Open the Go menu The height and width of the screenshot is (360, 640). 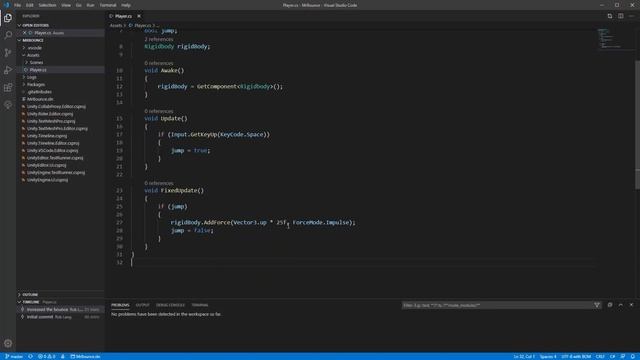[79, 5]
